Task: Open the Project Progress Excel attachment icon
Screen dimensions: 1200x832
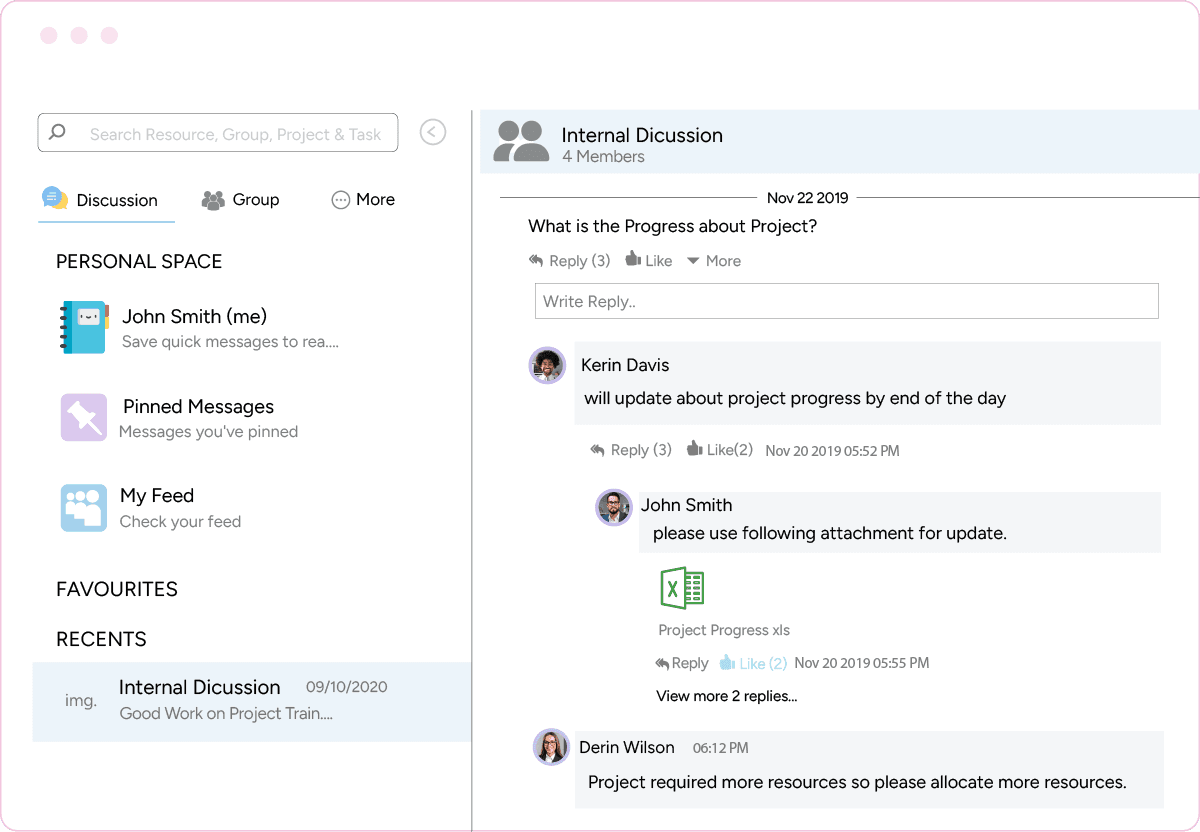Action: [681, 588]
